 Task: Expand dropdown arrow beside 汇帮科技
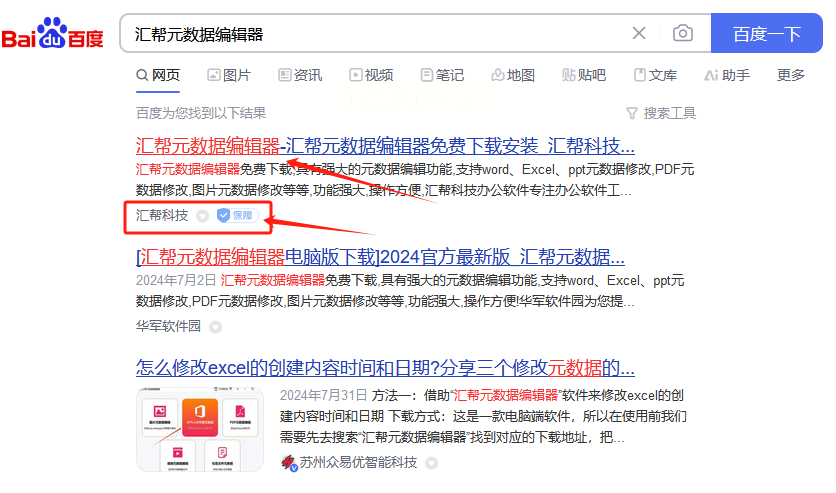point(202,216)
